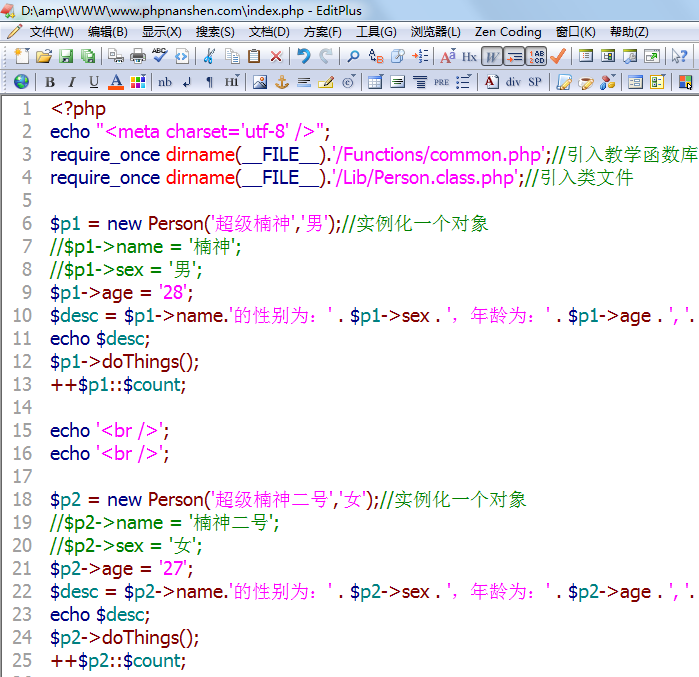Click the Print icon
The width and height of the screenshot is (699, 677).
pos(138,56)
